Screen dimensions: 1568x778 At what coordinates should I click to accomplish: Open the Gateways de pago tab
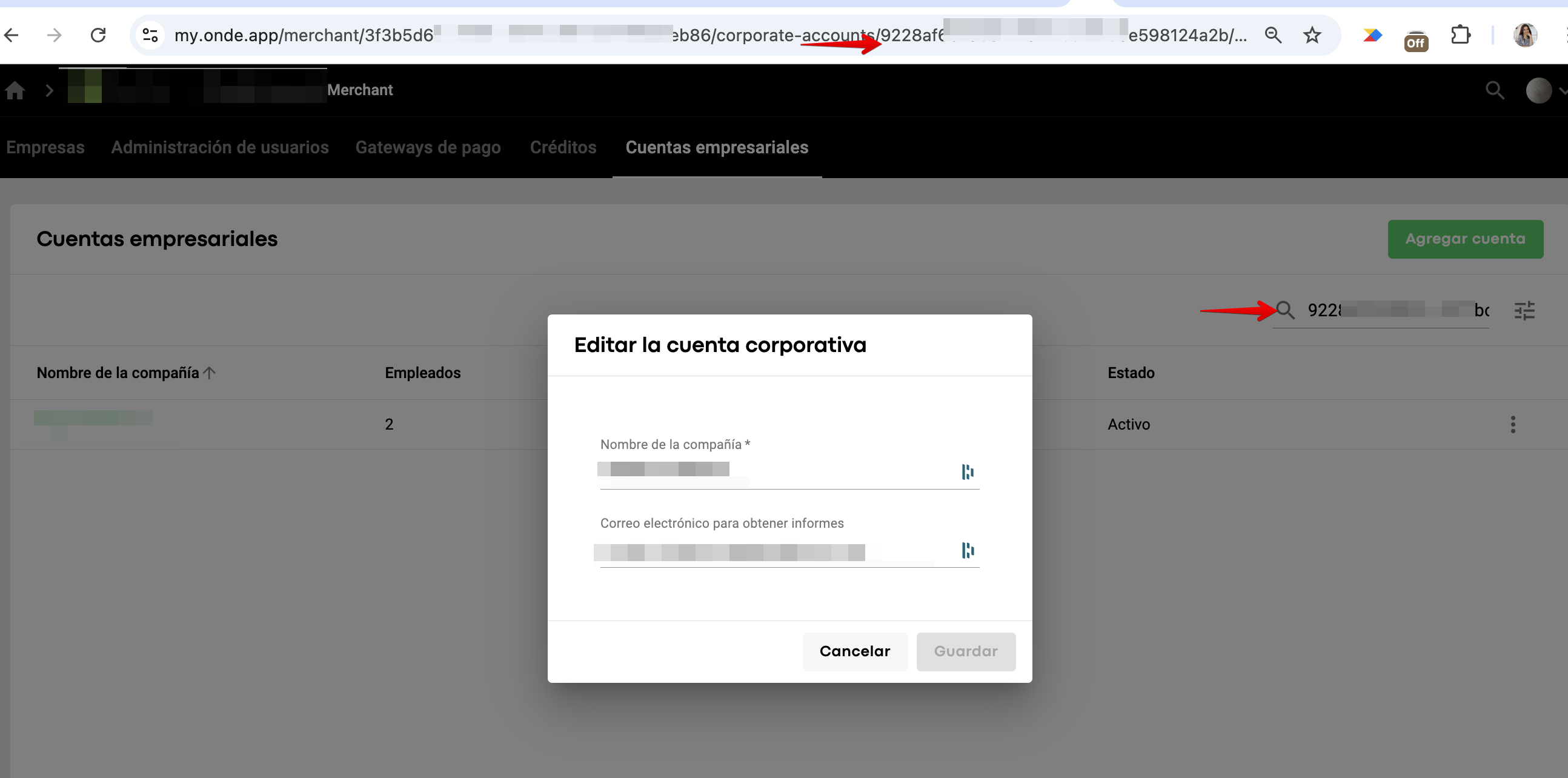point(428,147)
